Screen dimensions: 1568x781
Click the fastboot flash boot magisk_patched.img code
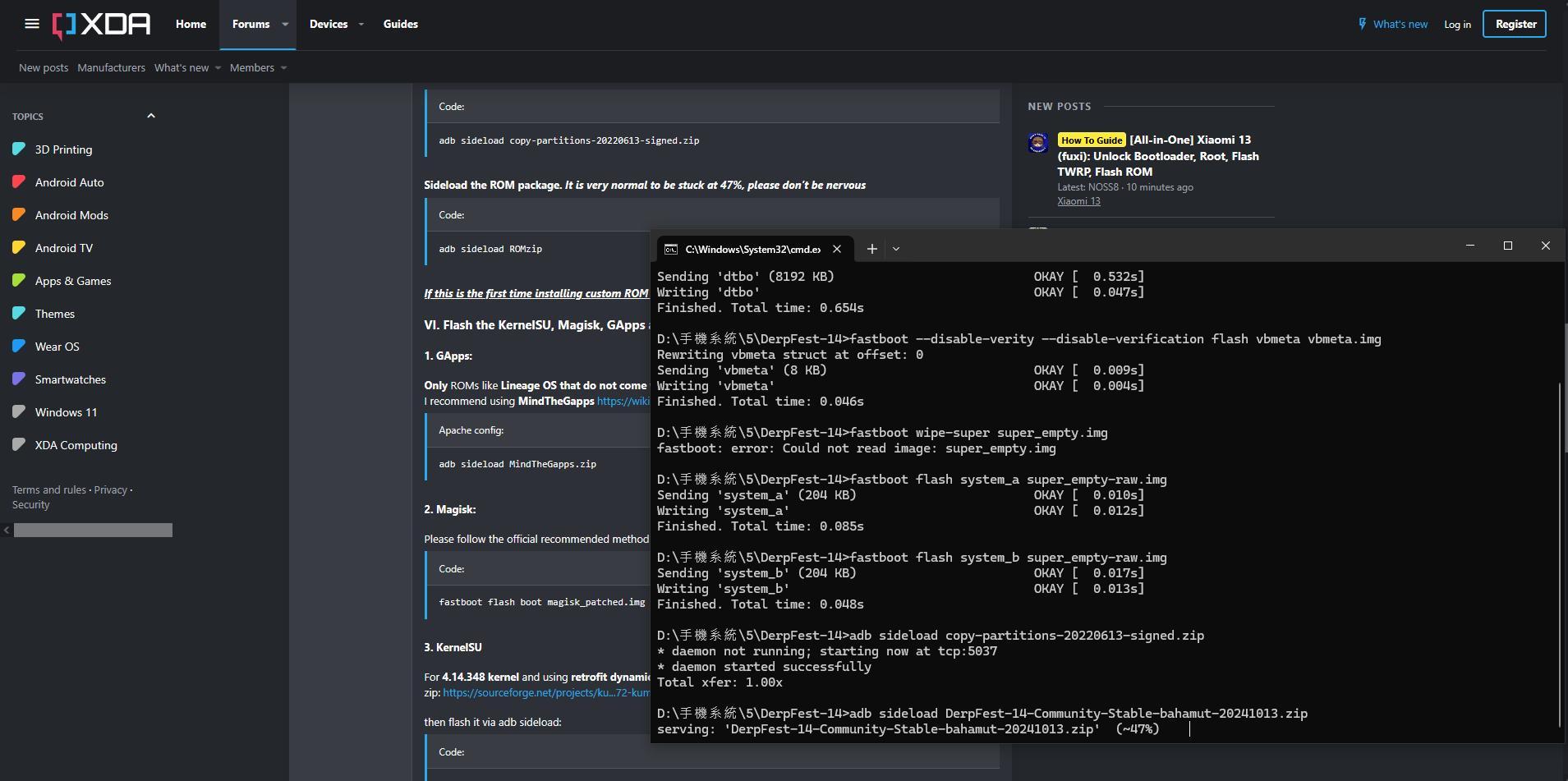pos(542,602)
